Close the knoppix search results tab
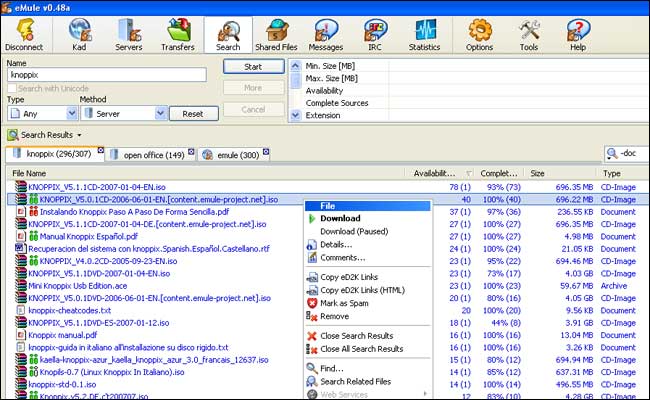 [x=101, y=150]
